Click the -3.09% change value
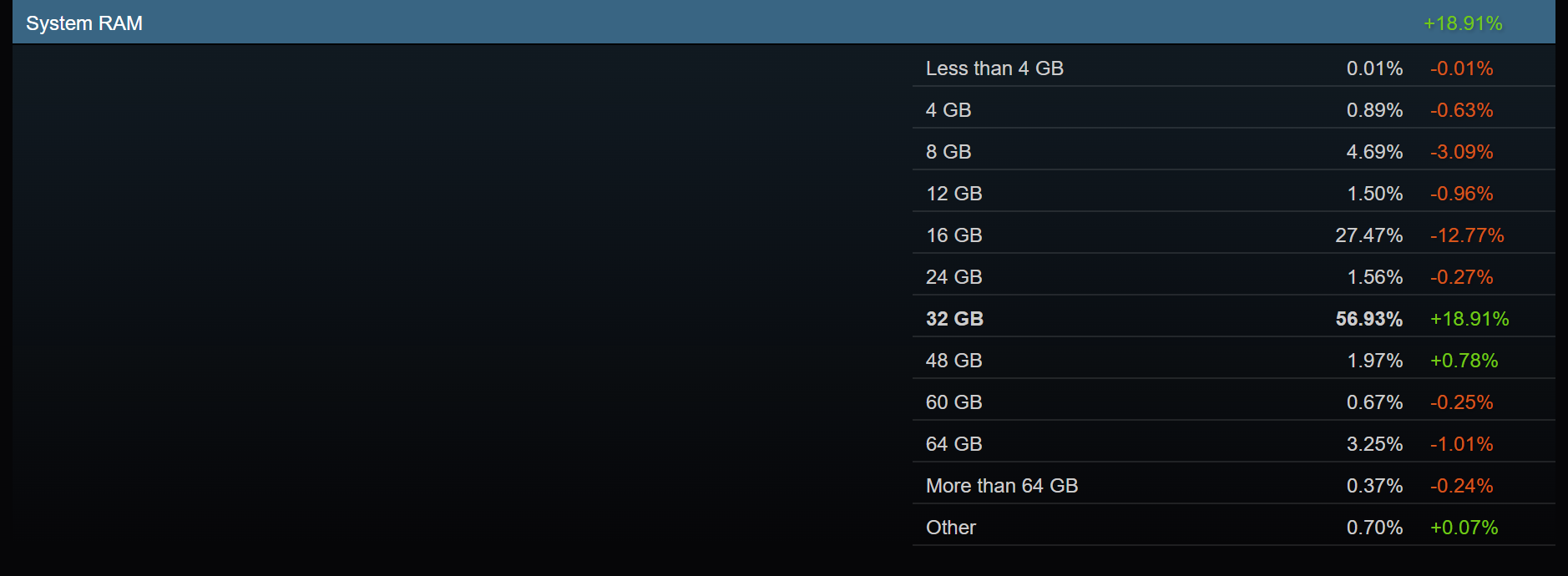This screenshot has height=576, width=1568. coord(1461,152)
